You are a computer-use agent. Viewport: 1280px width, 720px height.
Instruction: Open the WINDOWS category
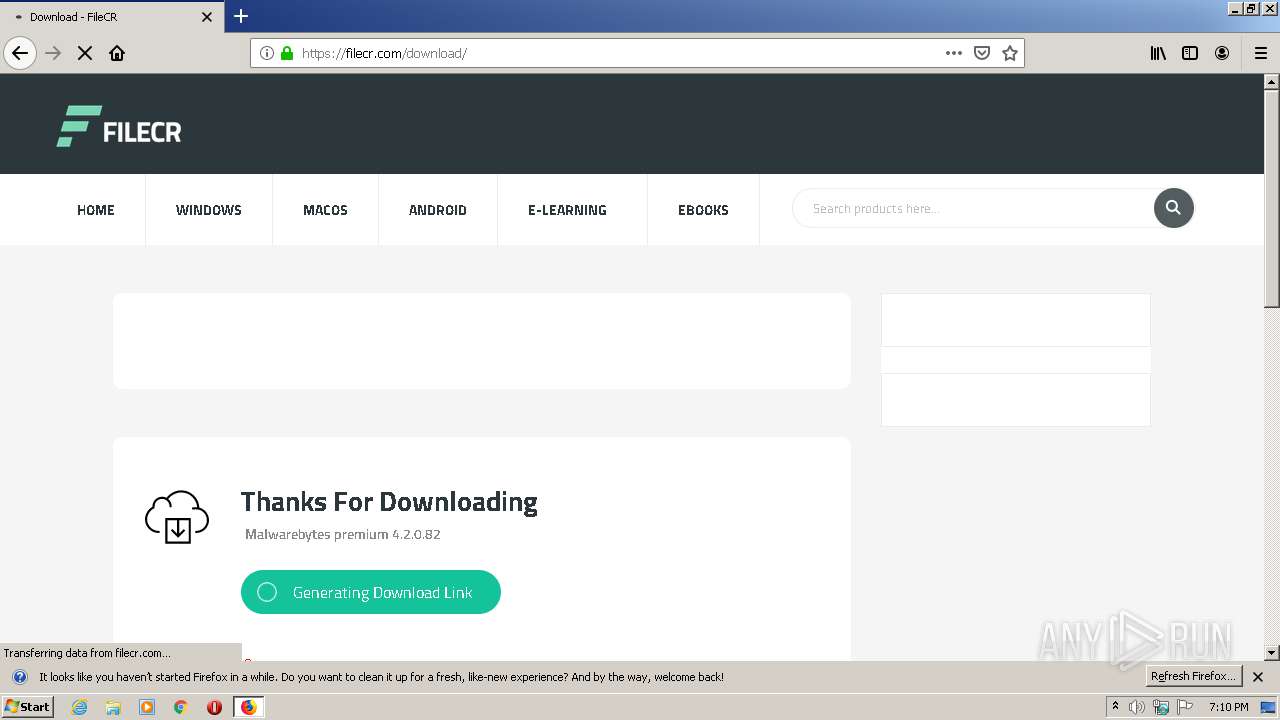[x=209, y=210]
